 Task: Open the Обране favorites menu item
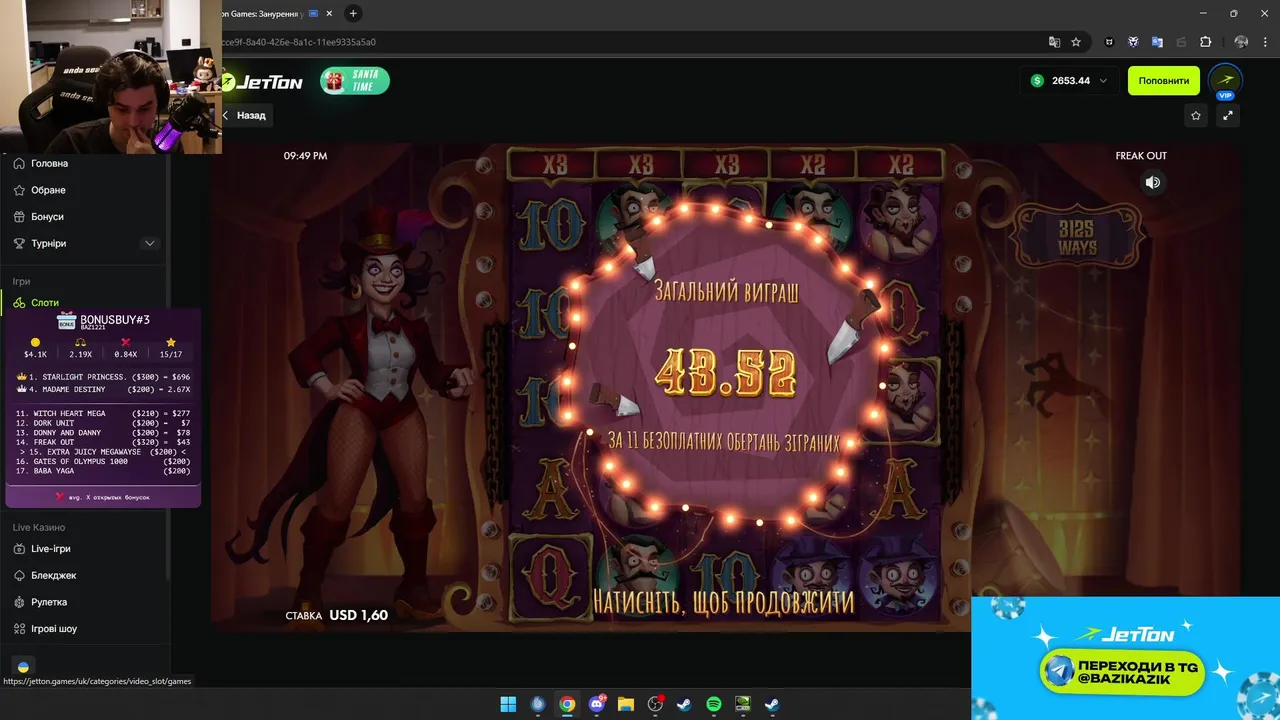[48, 190]
